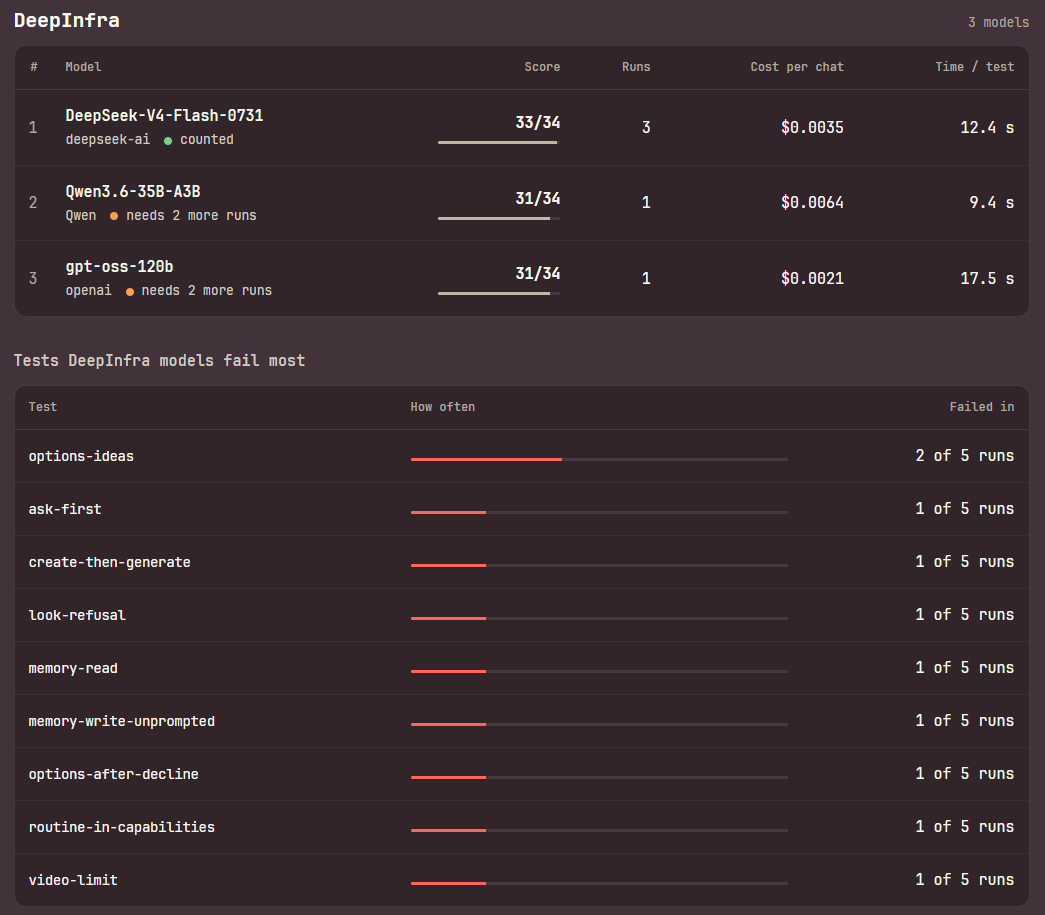The width and height of the screenshot is (1045, 915).
Task: Open the memory-write-unprompted test
Action: (522, 721)
